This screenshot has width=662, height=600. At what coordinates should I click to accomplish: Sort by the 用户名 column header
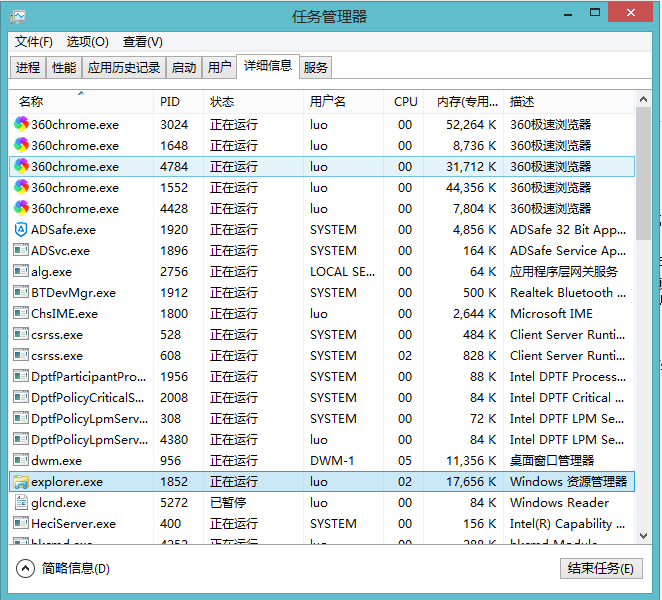(x=343, y=101)
